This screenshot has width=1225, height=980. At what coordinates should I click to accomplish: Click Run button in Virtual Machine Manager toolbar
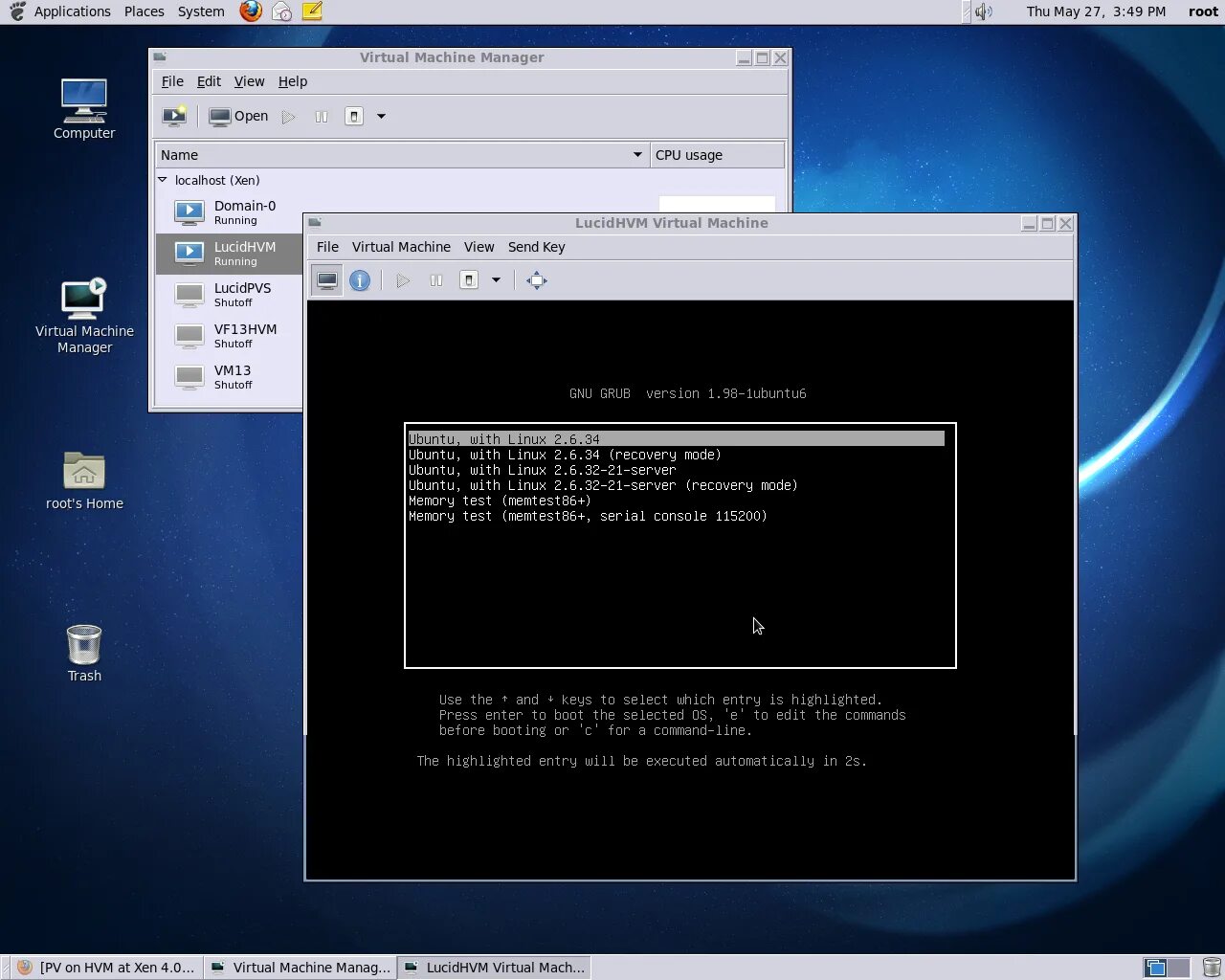coord(288,117)
